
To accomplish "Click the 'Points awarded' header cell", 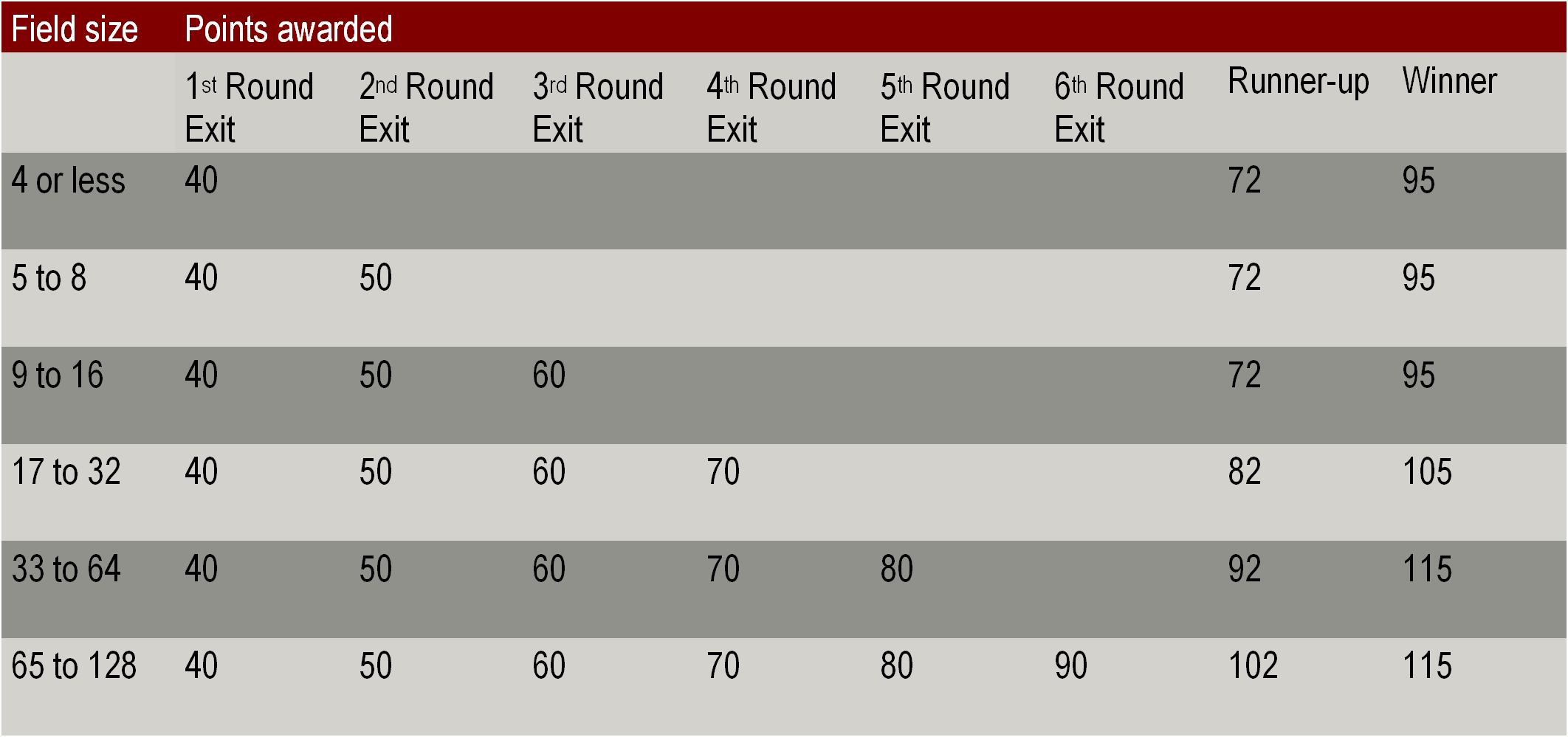I will (288, 30).
